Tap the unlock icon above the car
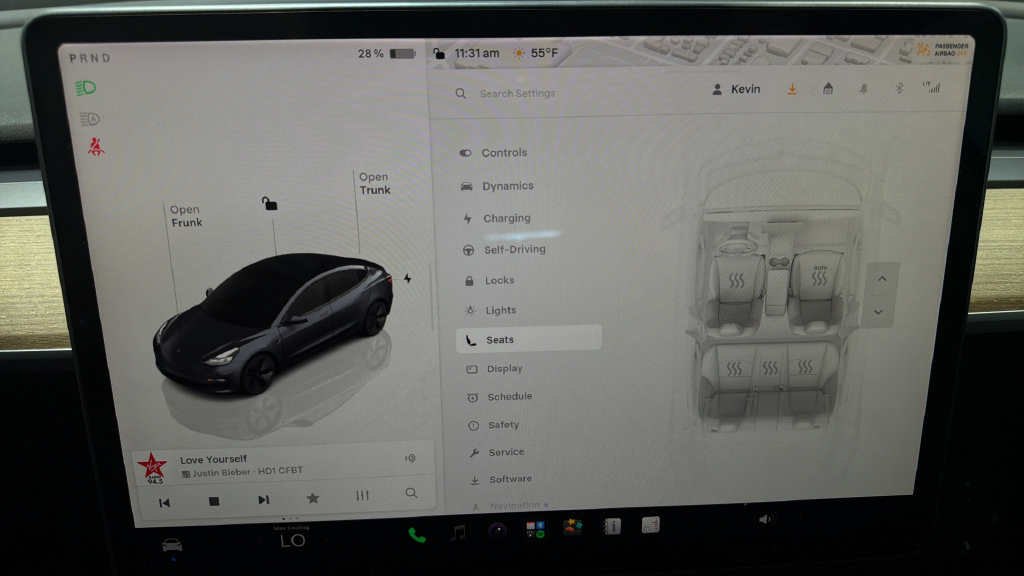This screenshot has width=1024, height=576. click(x=270, y=204)
